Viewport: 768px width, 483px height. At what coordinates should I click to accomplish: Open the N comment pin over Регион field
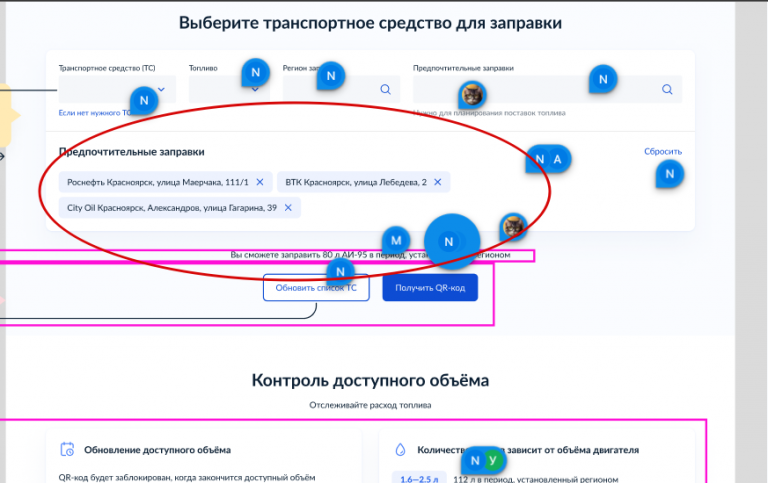pos(331,76)
